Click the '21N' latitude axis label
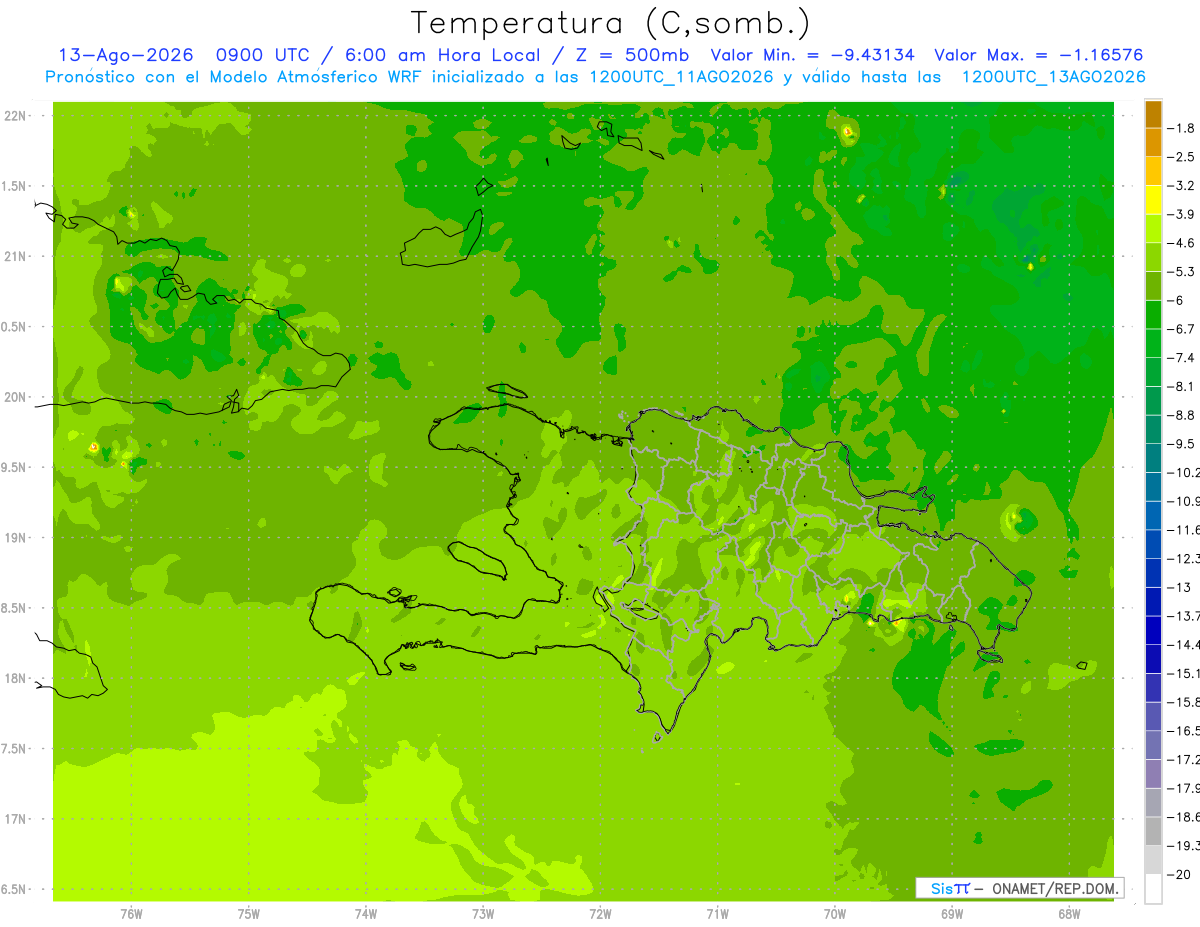Screen dimensions: 1200x927 pos(16,256)
